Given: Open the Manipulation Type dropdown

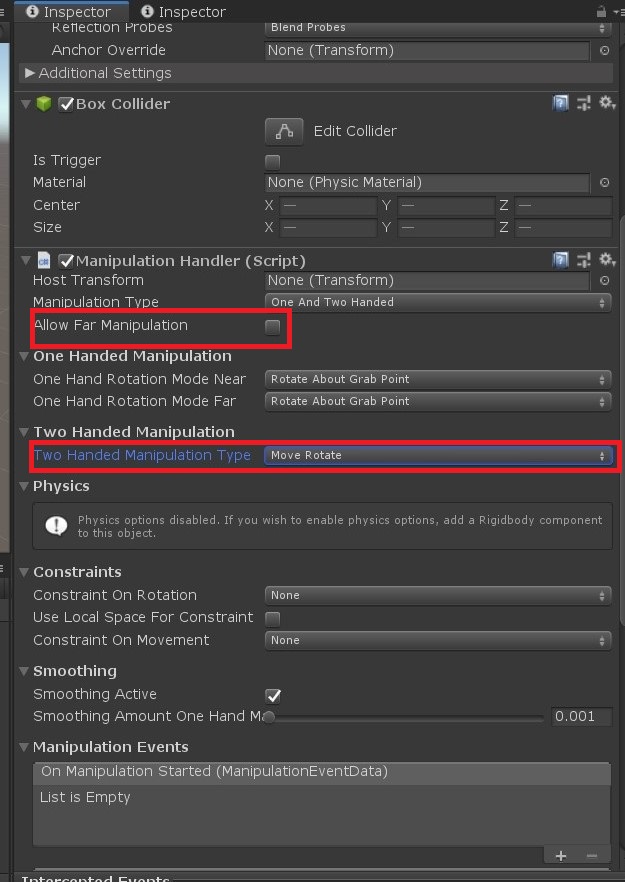Looking at the screenshot, I should [x=438, y=302].
